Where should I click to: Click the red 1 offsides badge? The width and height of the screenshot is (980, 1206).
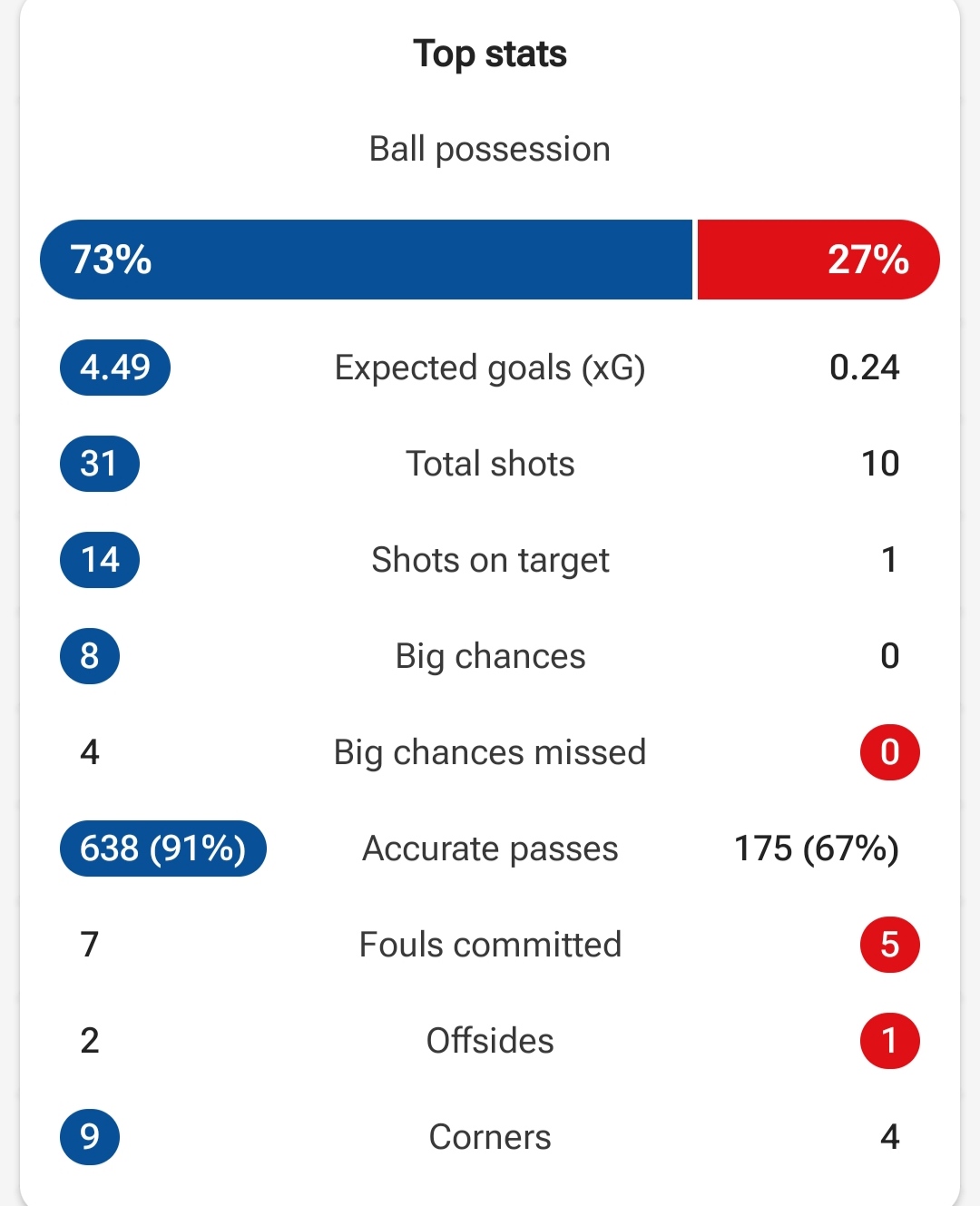click(x=890, y=1041)
